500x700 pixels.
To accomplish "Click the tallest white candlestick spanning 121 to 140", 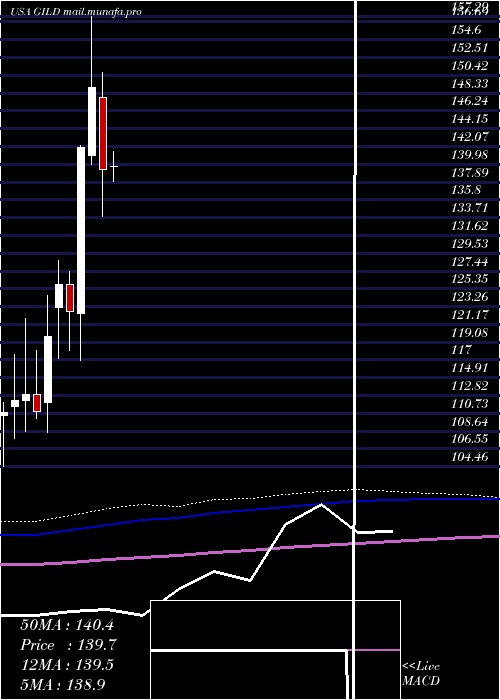I will pos(81,230).
